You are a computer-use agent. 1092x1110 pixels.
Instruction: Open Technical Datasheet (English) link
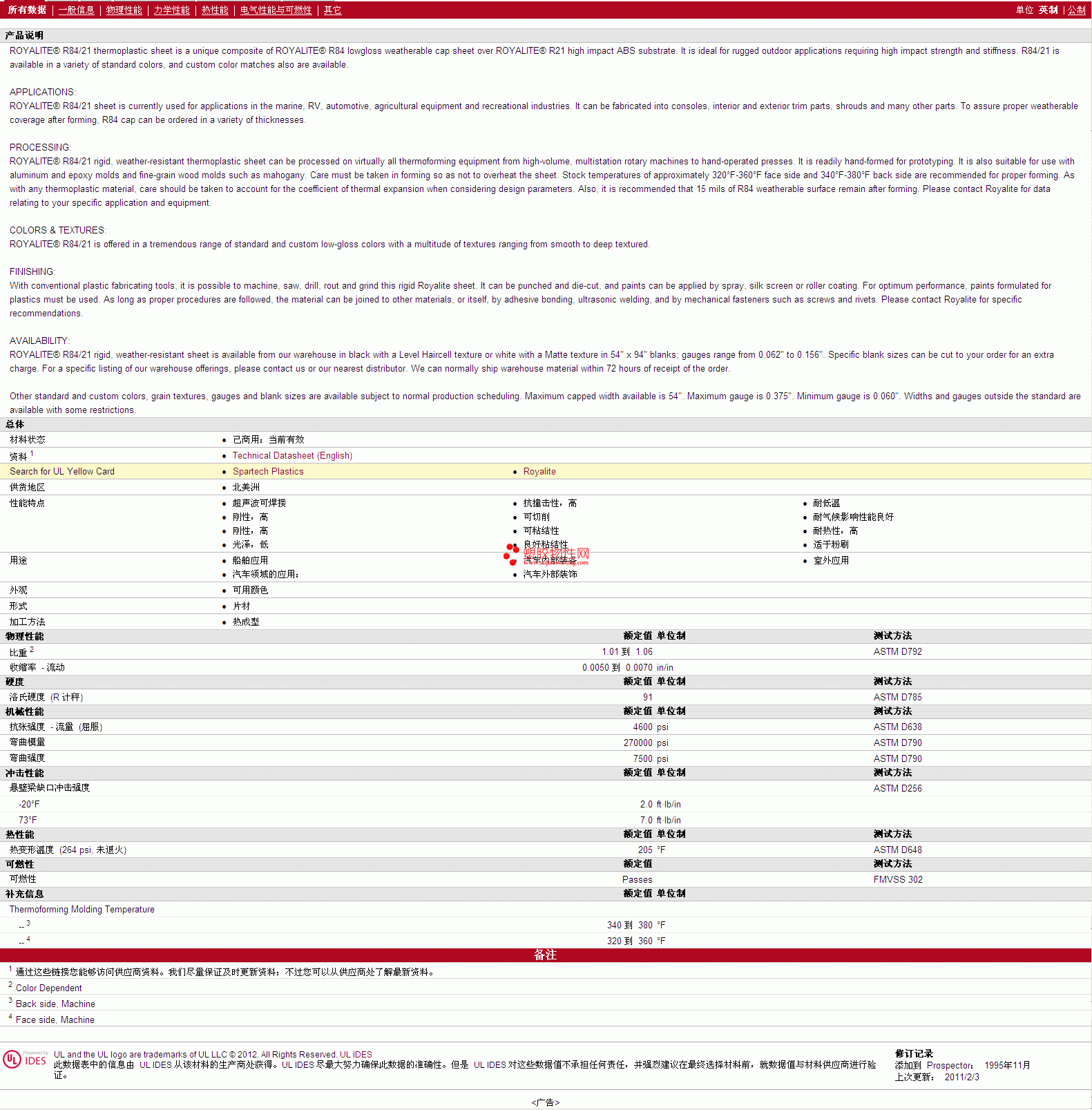tap(292, 455)
